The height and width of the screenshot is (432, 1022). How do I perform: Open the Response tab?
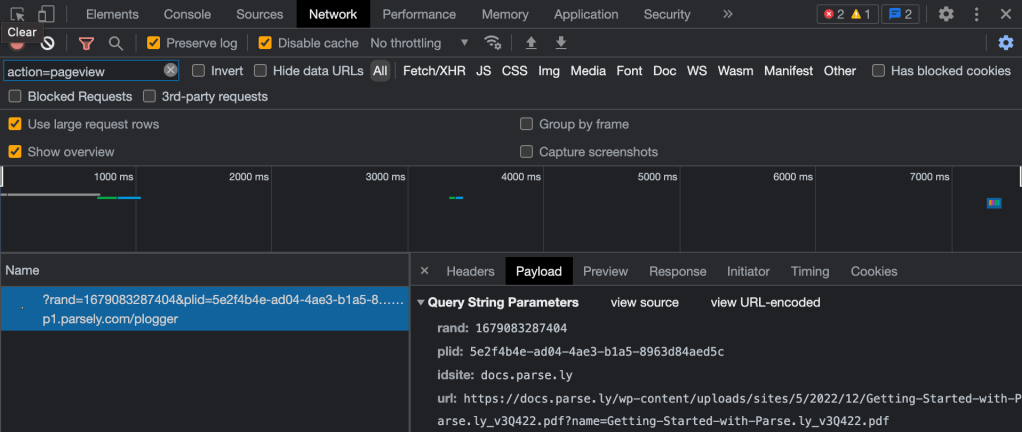678,271
